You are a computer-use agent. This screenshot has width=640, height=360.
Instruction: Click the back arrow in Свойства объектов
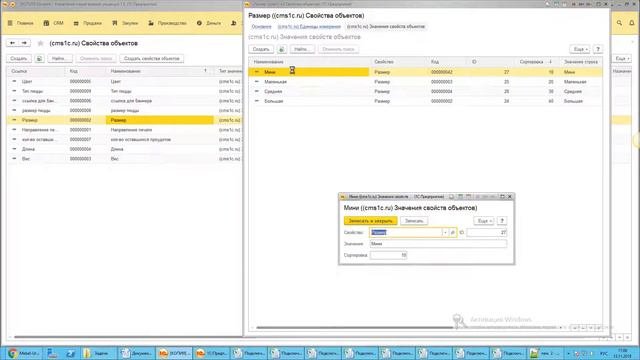[x=13, y=43]
